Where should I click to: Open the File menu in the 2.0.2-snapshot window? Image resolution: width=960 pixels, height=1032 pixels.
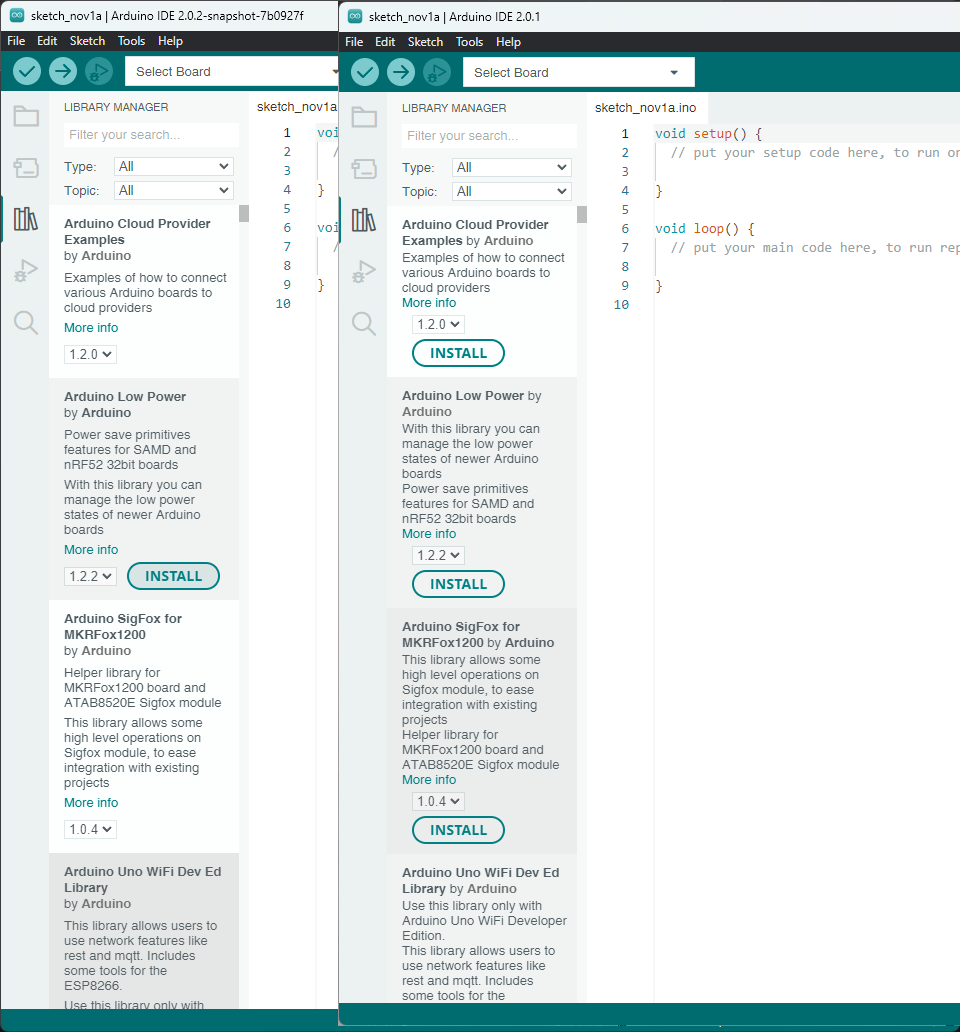(x=16, y=41)
